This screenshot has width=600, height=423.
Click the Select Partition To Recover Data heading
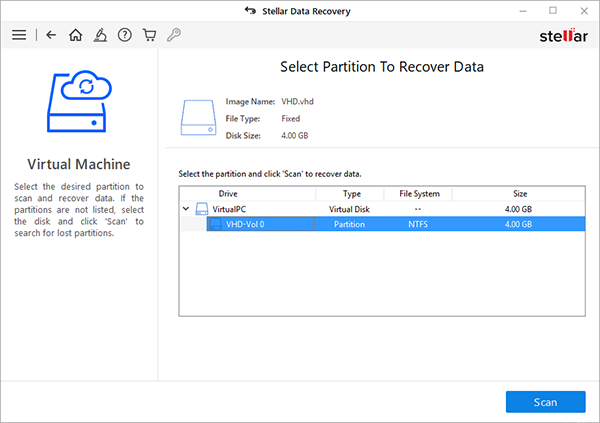tap(382, 67)
